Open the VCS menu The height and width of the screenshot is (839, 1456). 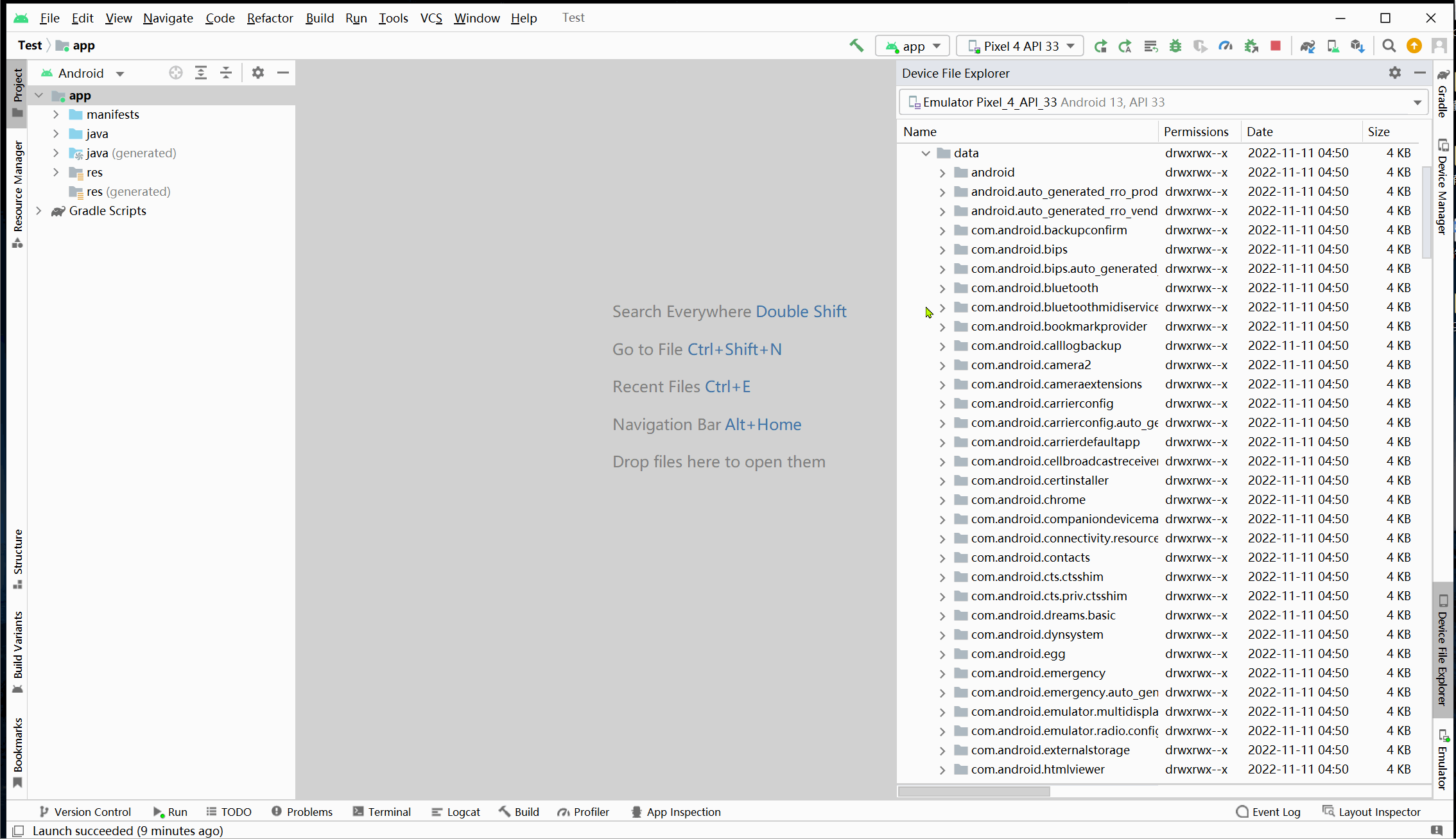pos(431,18)
